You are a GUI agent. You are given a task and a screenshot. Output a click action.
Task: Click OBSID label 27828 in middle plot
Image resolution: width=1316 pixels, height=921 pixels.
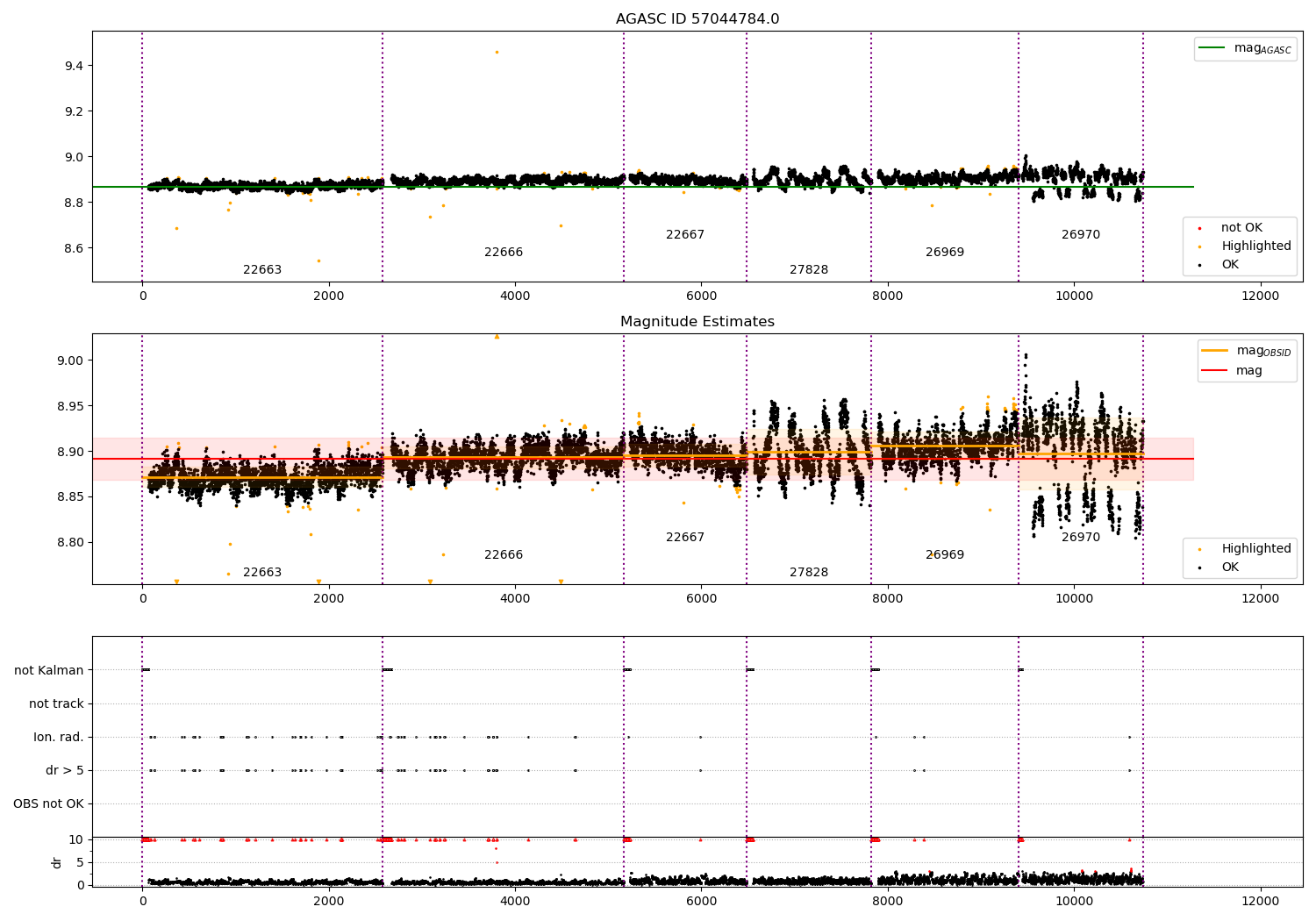pyautogui.click(x=809, y=572)
